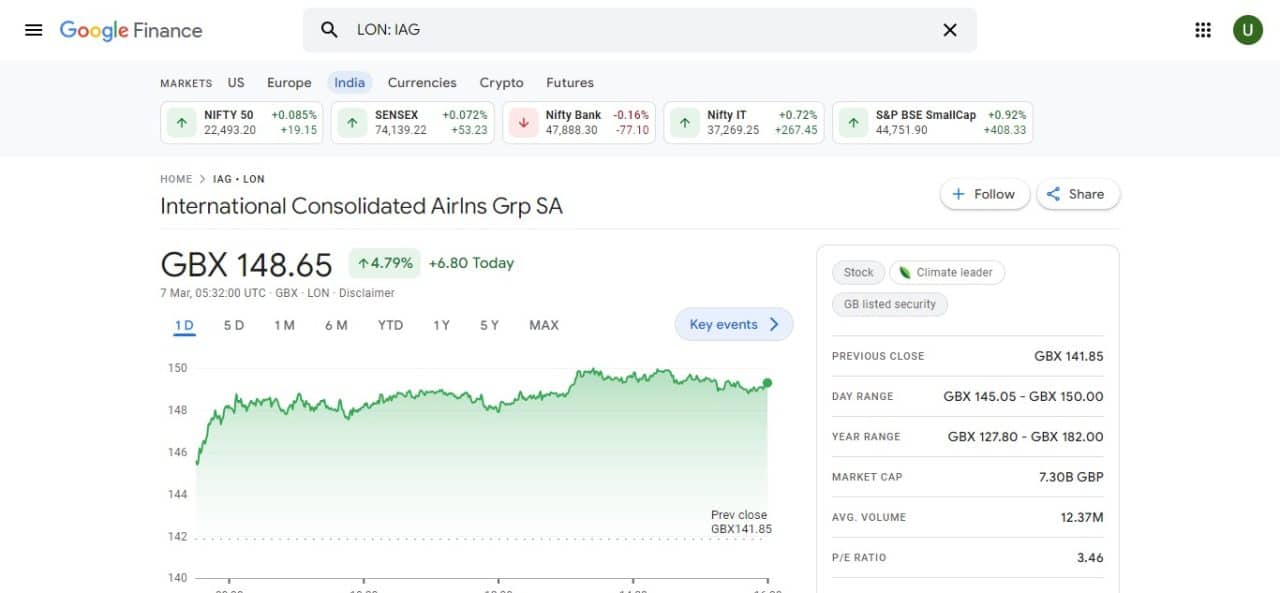Click the SENSEX up arrow icon

pos(352,123)
